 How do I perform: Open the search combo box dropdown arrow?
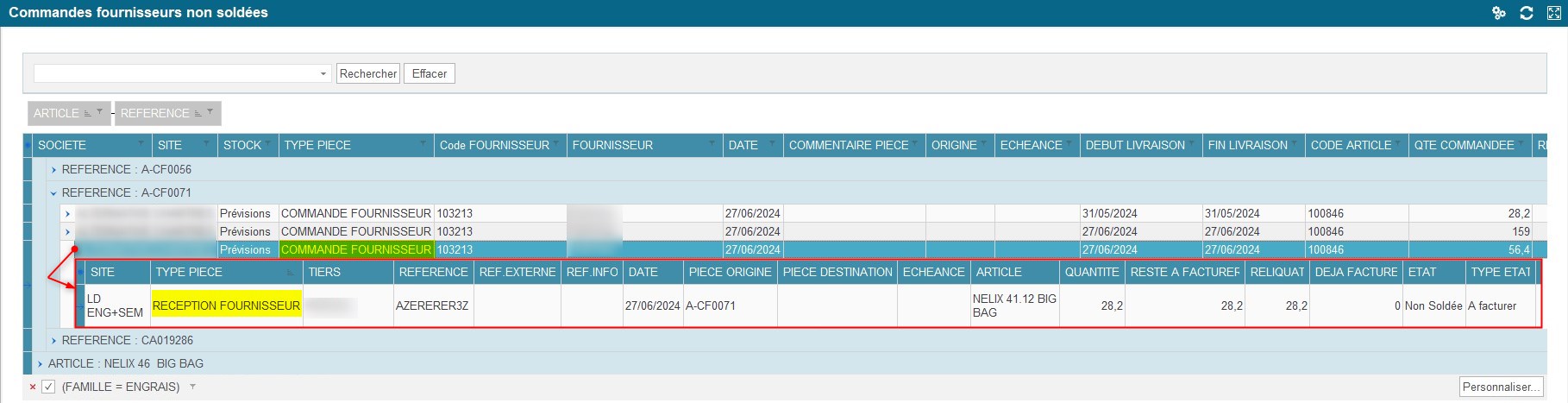(323, 74)
